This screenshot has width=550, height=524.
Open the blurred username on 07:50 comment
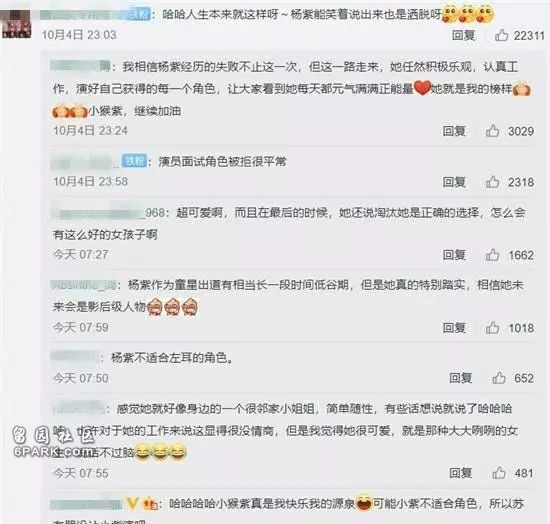tap(75, 357)
